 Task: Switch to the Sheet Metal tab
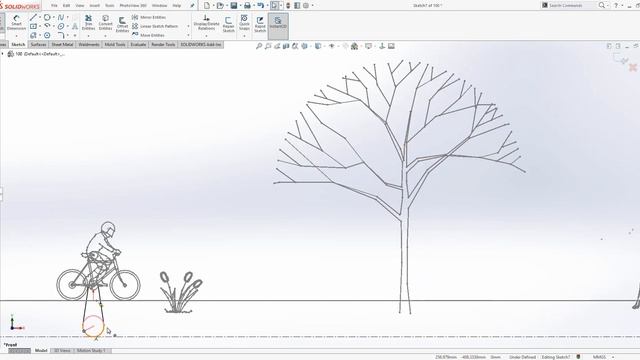(62, 44)
